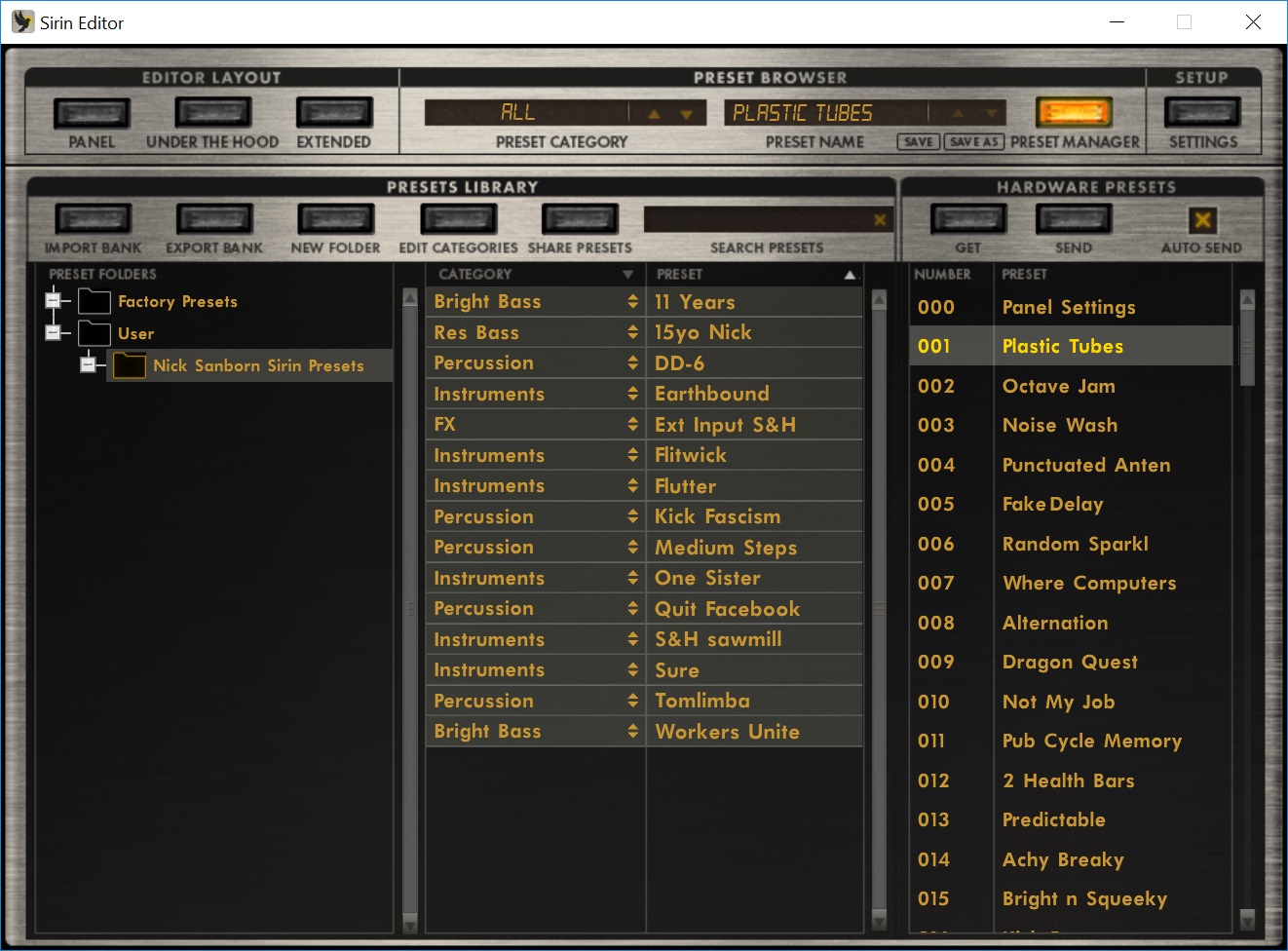Click the Import Bank button
This screenshot has width=1288, height=951.
click(93, 219)
